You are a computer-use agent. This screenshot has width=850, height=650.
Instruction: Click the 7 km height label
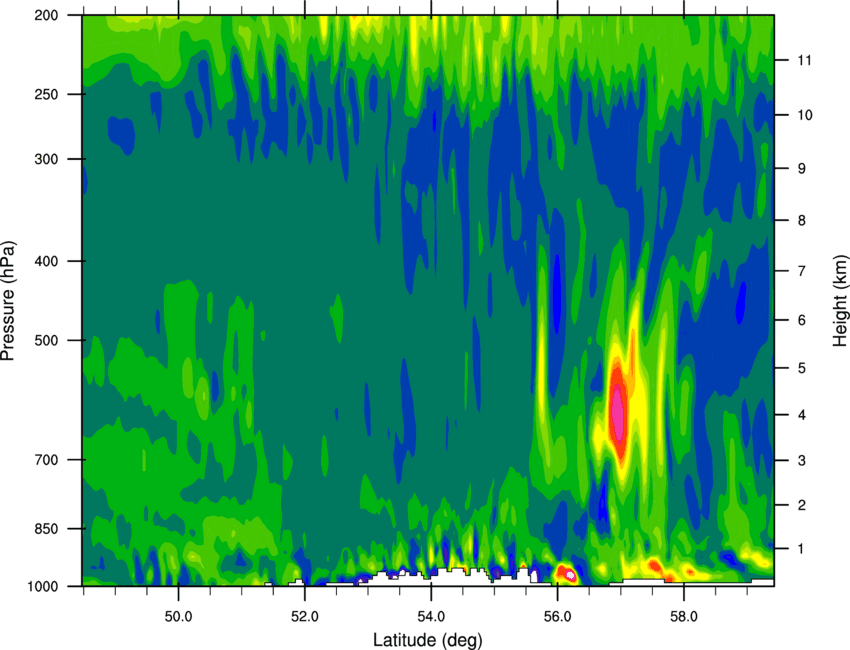802,271
